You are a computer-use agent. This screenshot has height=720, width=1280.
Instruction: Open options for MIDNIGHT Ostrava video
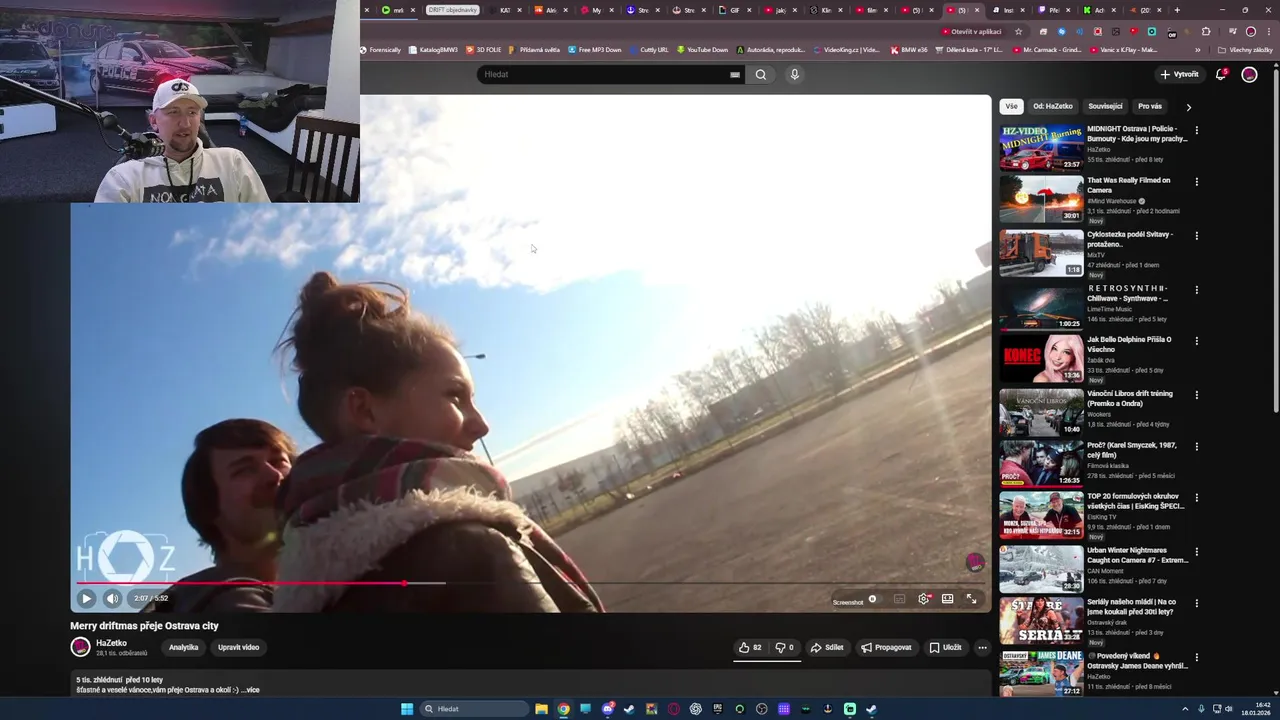coord(1196,130)
